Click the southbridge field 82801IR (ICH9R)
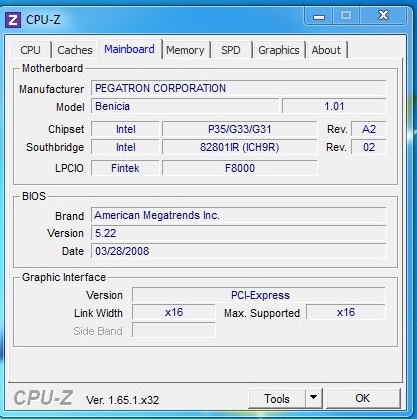This screenshot has width=417, height=419. click(x=240, y=147)
